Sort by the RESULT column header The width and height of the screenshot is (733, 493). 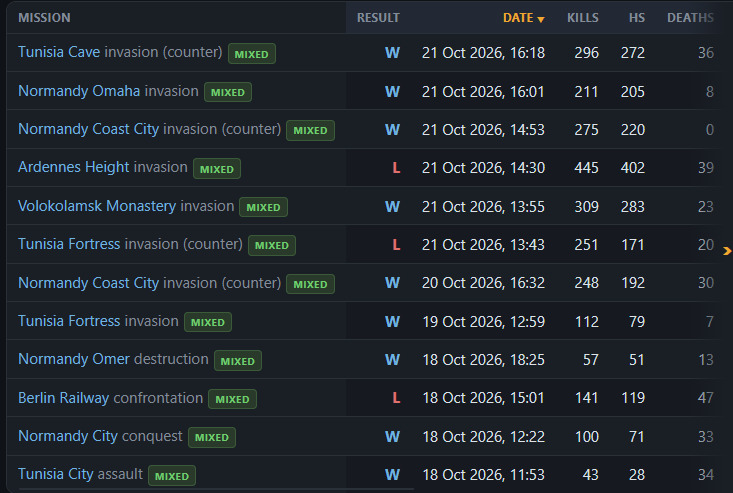point(378,18)
